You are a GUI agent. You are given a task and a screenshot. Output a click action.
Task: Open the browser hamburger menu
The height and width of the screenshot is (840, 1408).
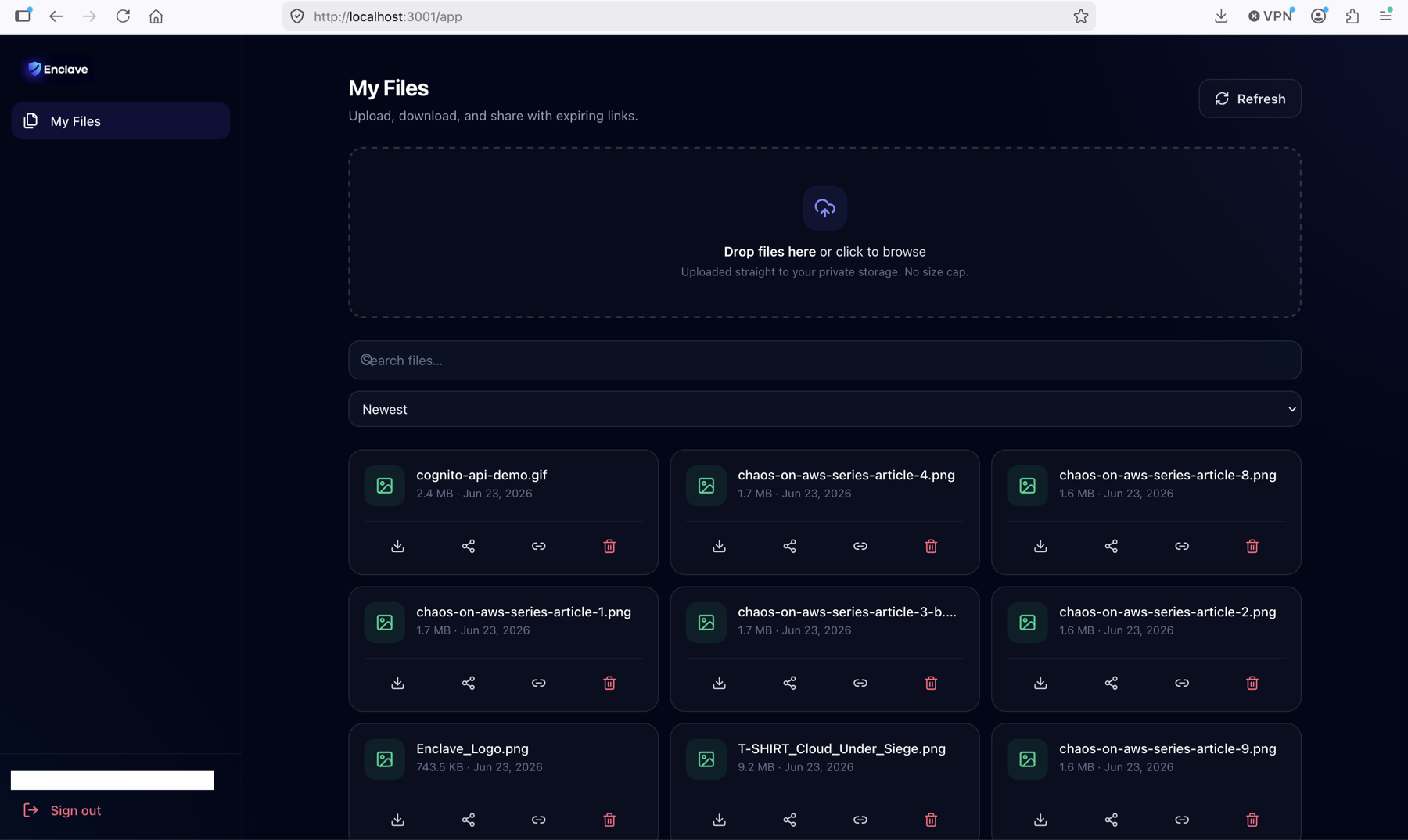tap(1385, 16)
